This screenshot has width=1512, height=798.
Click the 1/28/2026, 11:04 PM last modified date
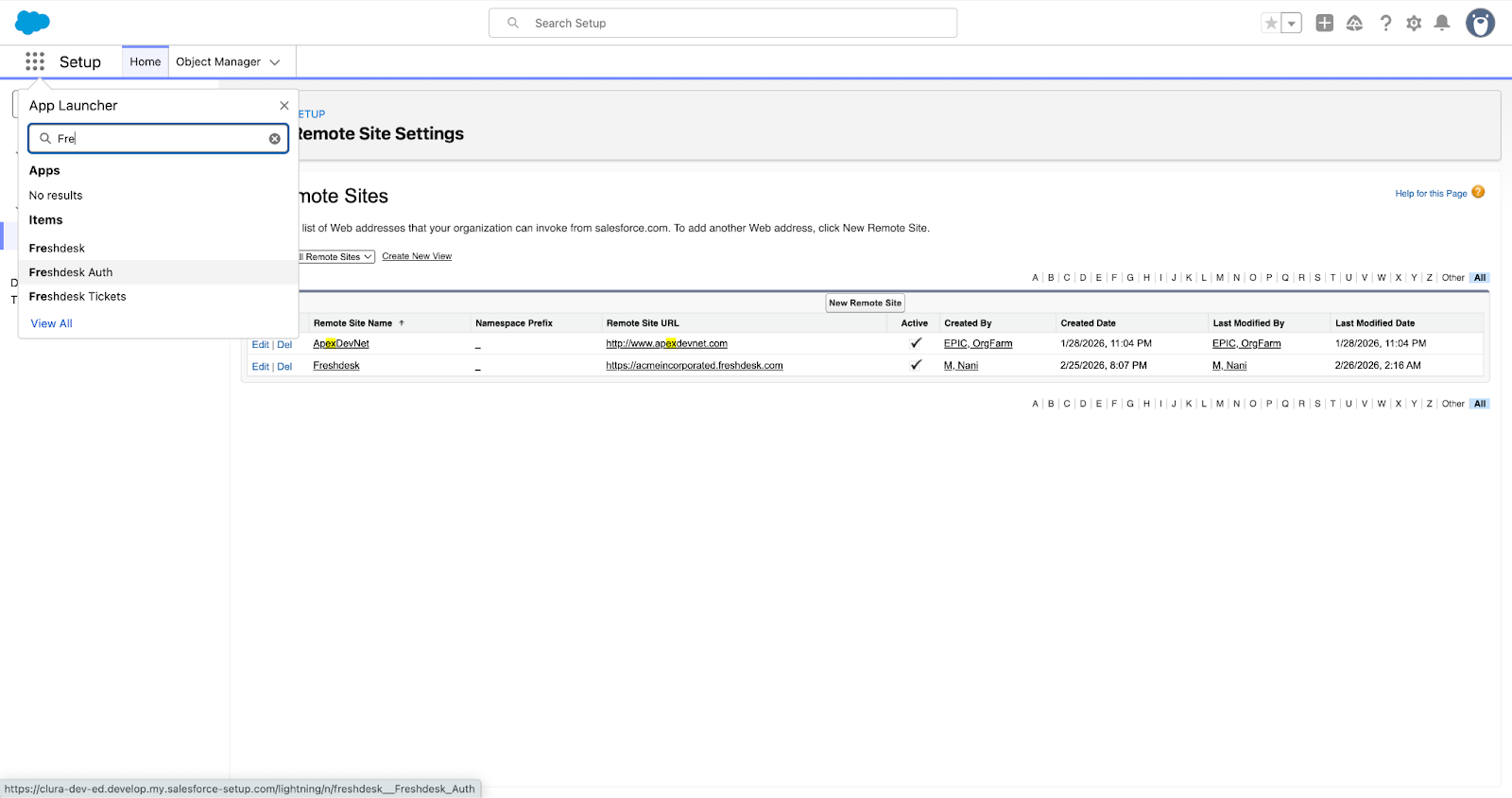click(x=1381, y=343)
